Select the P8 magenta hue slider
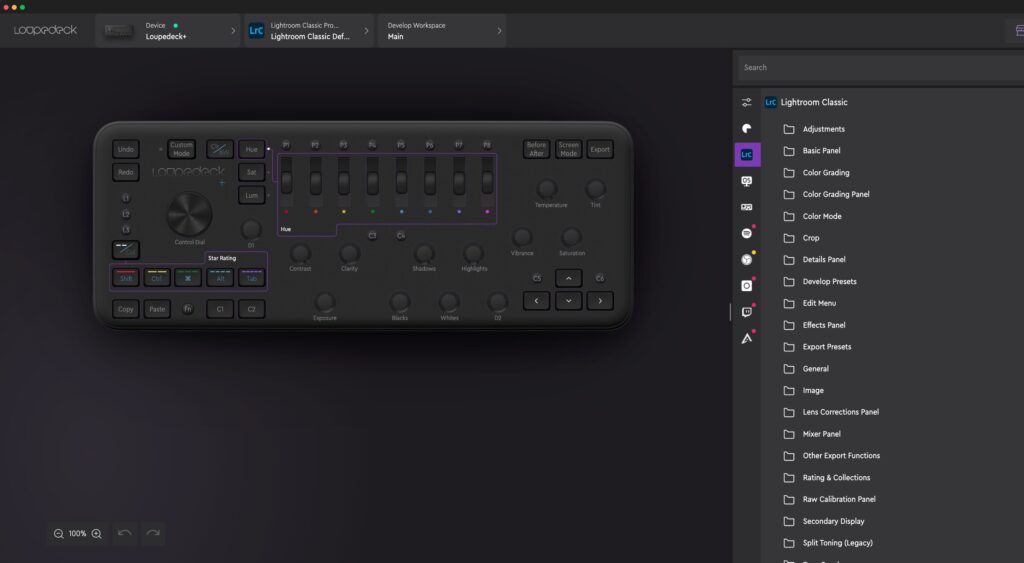The image size is (1024, 563). [487, 184]
